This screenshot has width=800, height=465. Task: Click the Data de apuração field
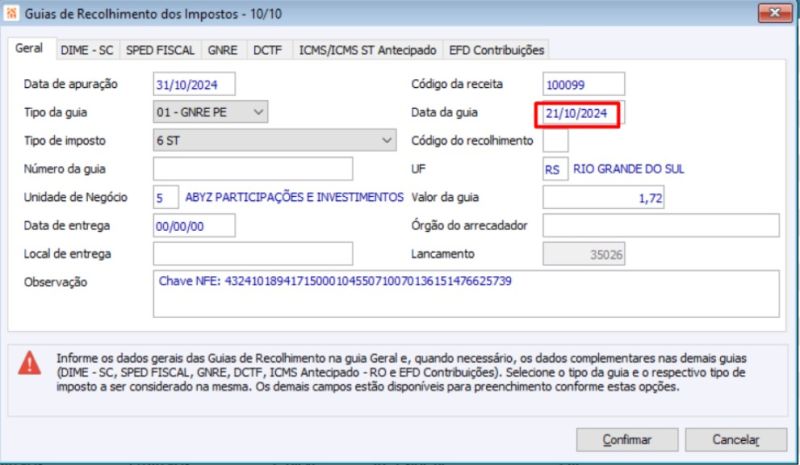[194, 84]
